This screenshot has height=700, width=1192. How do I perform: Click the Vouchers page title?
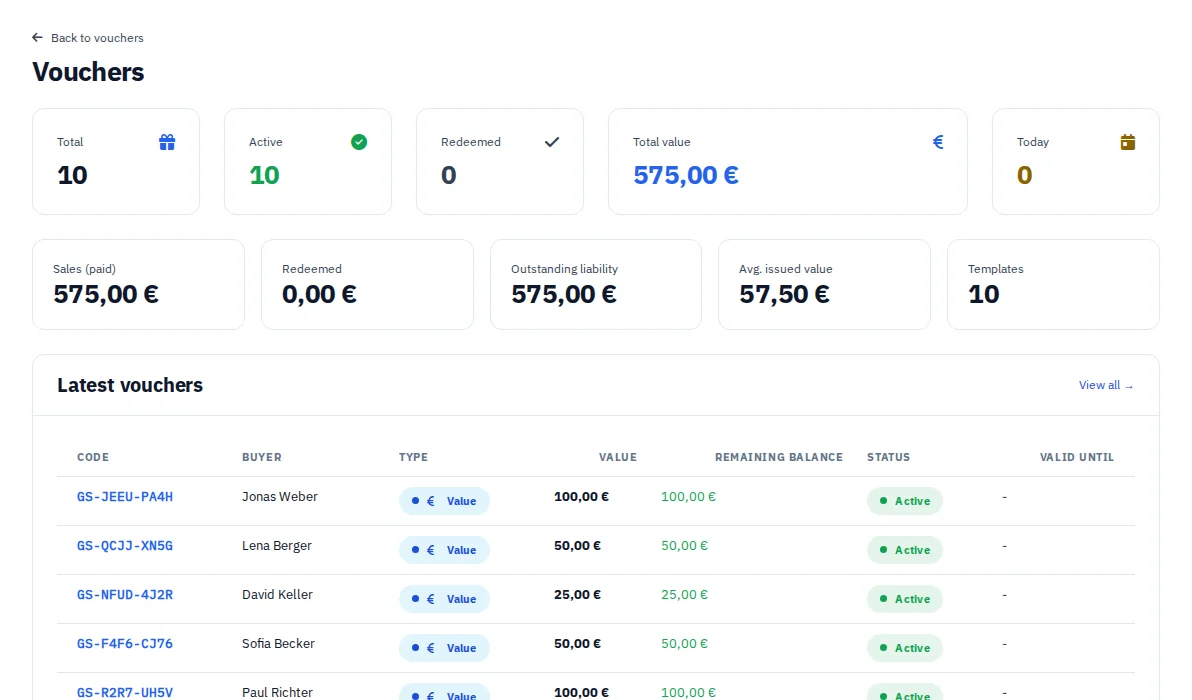coord(88,71)
